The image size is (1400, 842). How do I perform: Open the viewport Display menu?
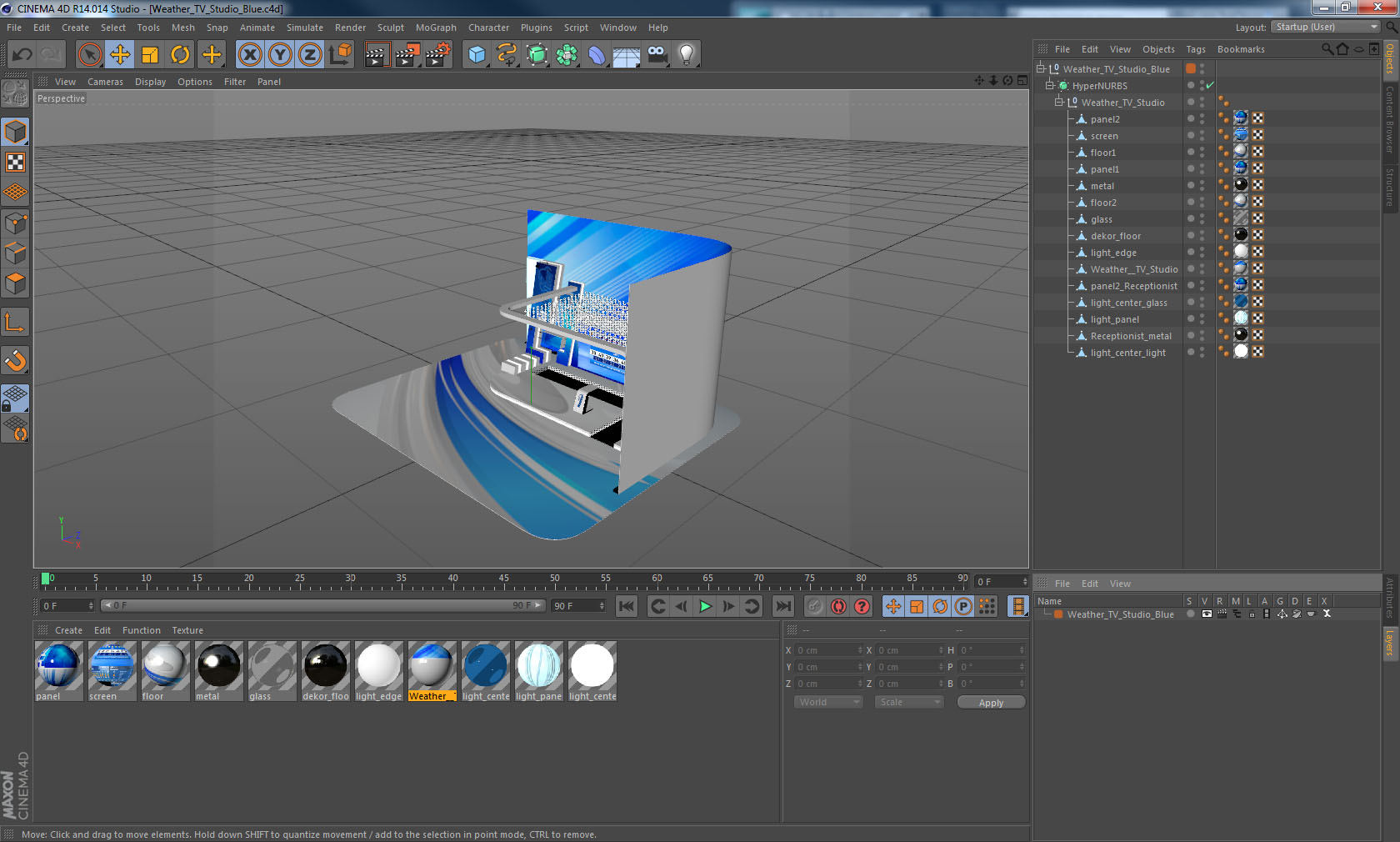click(x=150, y=82)
